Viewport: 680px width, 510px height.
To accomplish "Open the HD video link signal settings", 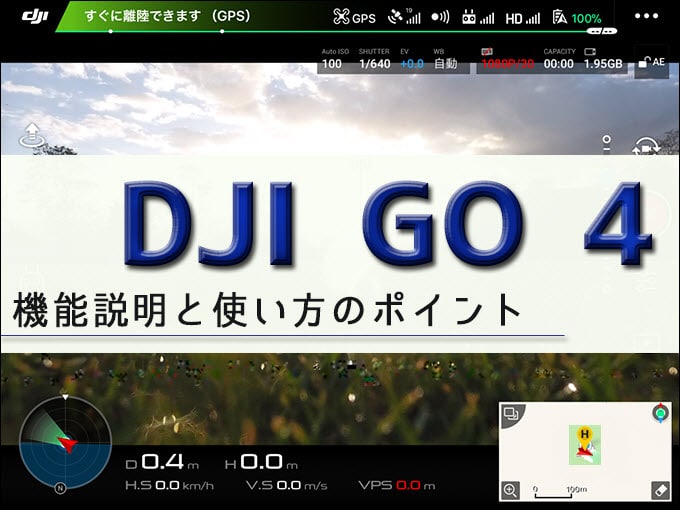I will tap(523, 18).
